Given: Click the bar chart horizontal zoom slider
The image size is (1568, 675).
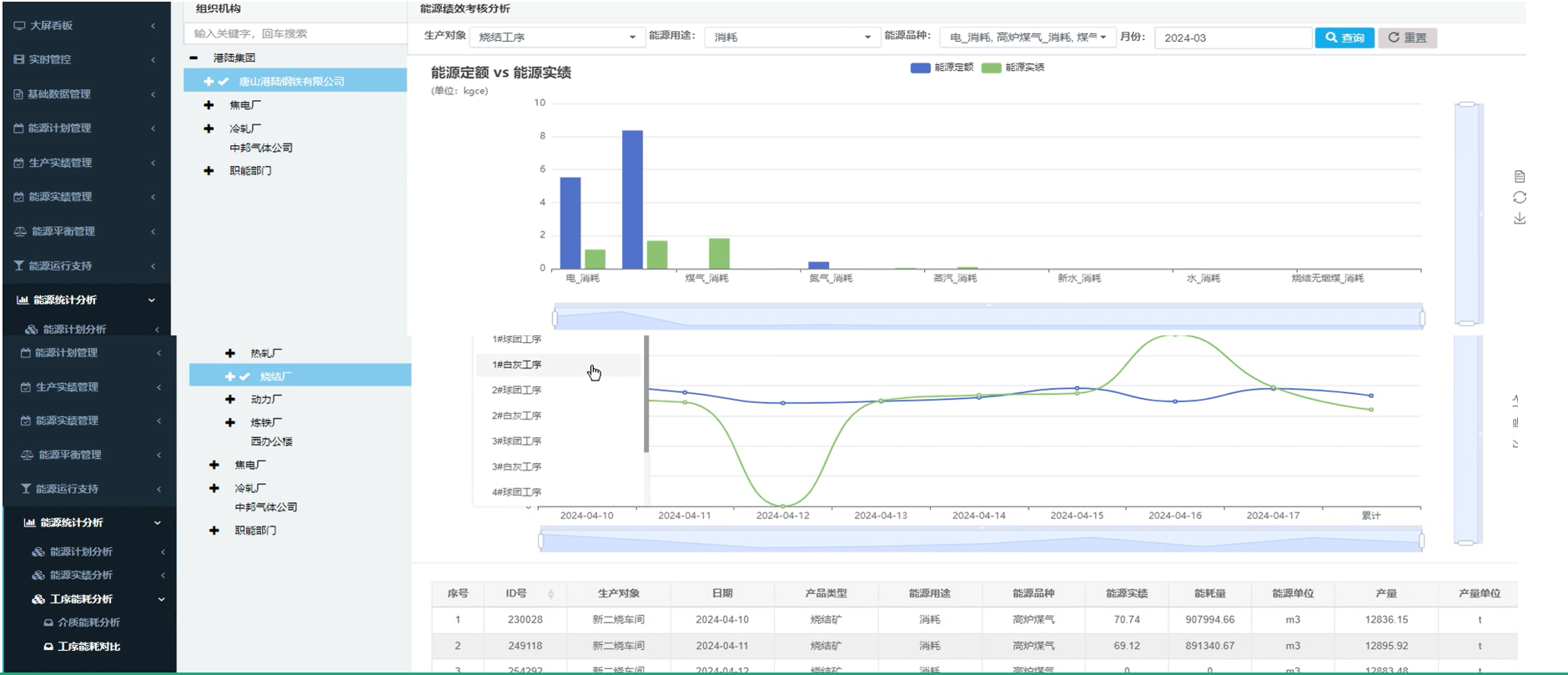Looking at the screenshot, I should tap(988, 318).
